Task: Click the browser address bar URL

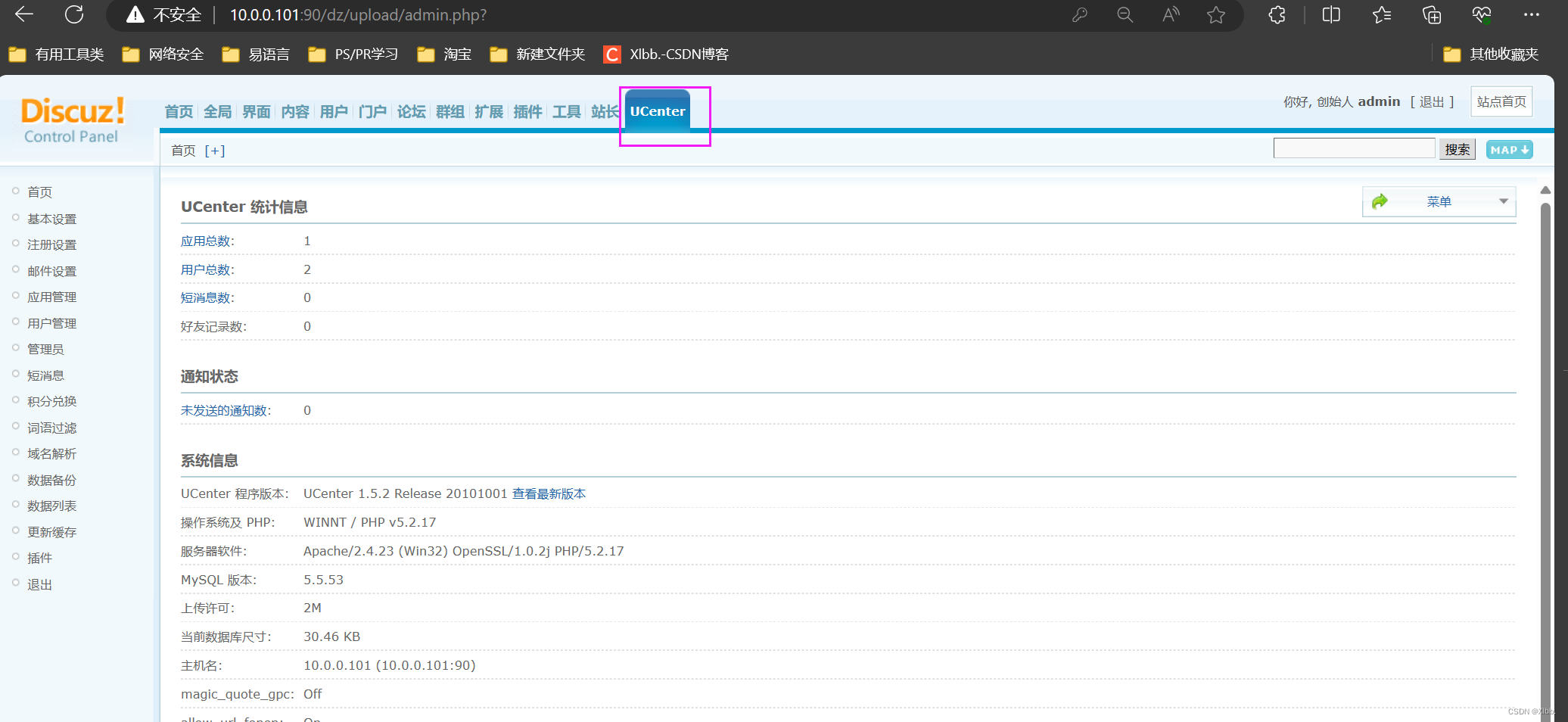Action: (358, 15)
